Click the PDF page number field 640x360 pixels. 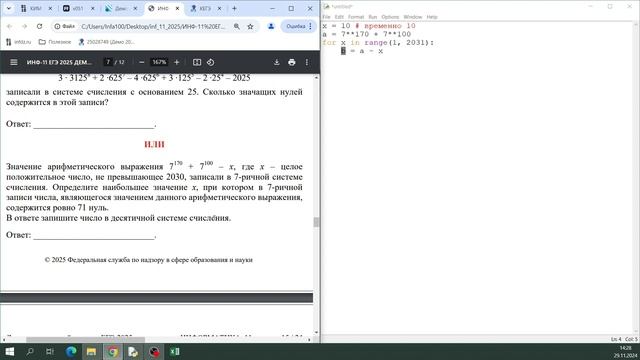tap(108, 62)
